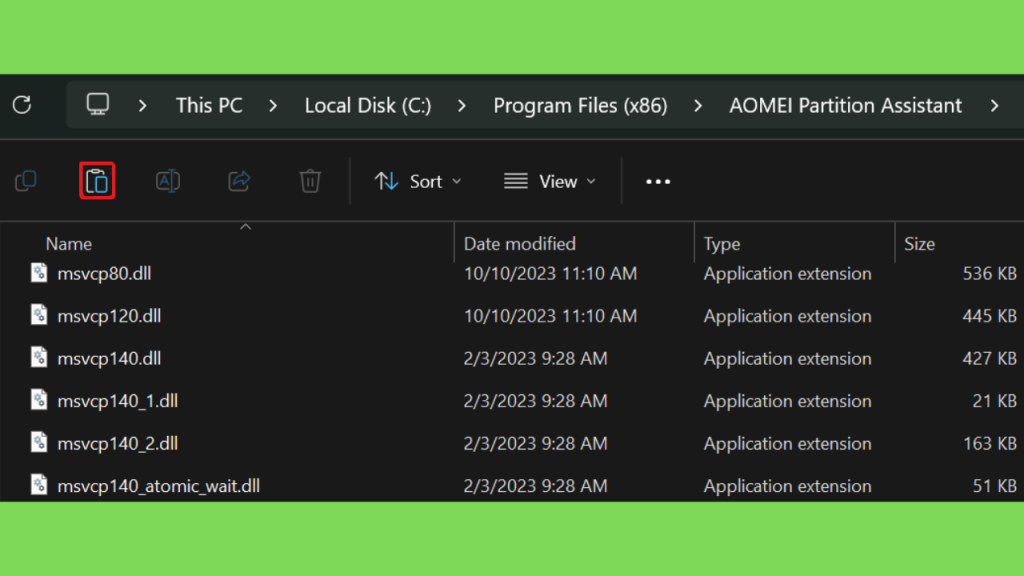Click Application extension type of msvcp80.dll
This screenshot has width=1024, height=576.
click(x=787, y=273)
